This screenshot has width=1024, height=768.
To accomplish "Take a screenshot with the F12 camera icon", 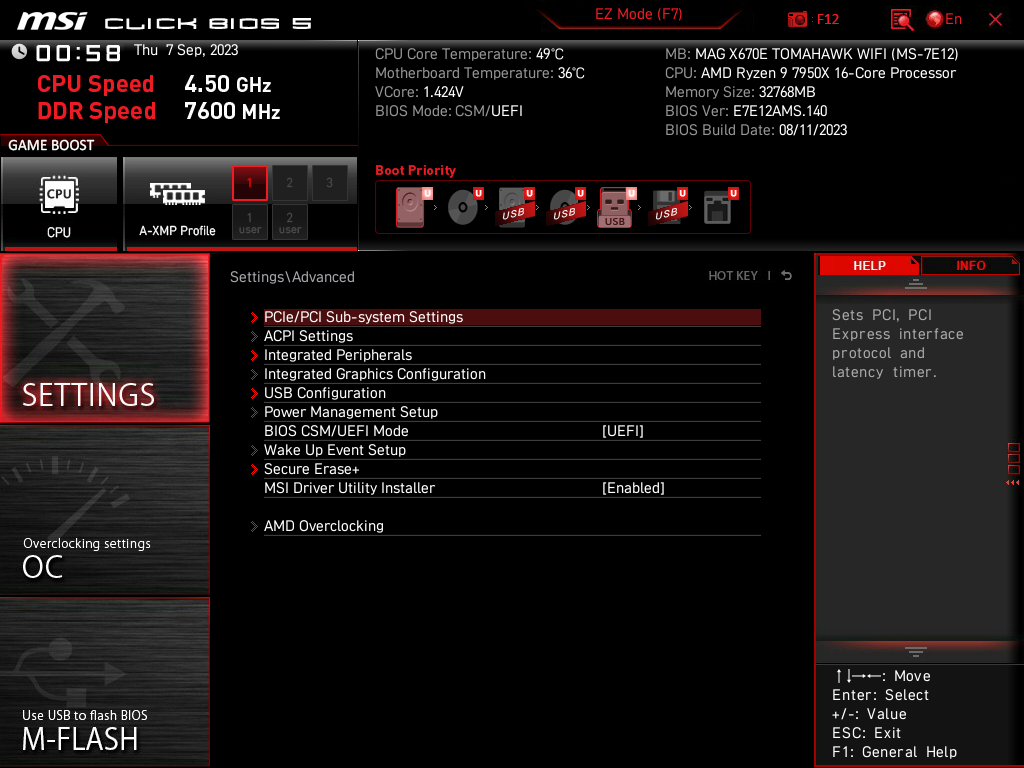I will point(797,19).
